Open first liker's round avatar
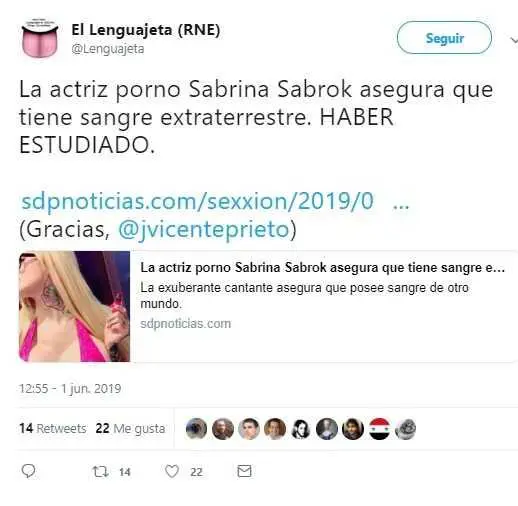Screen dimensions: 518x506 (196, 428)
